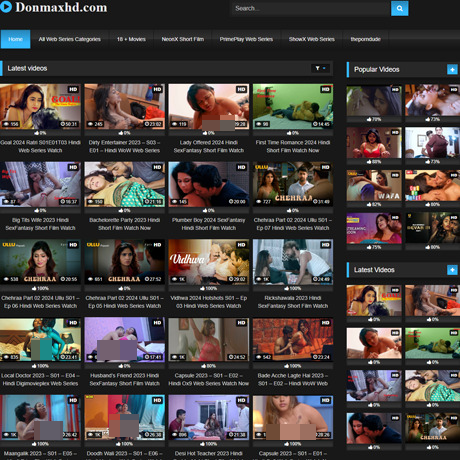The width and height of the screenshot is (460, 460).
Task: Open the WAFA thumbnail in Popular Videos
Action: [x=374, y=185]
